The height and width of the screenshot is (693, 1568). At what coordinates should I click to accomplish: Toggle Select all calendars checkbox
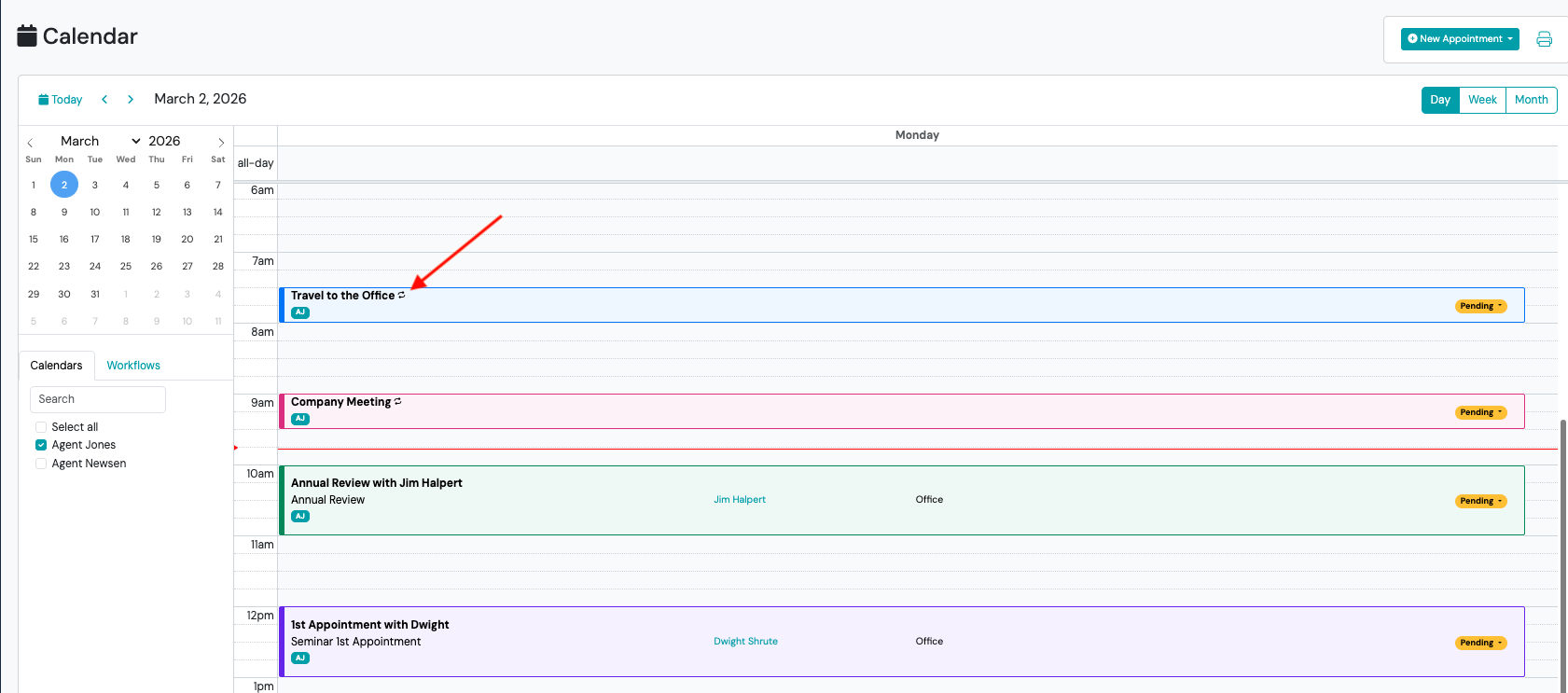pyautogui.click(x=41, y=427)
